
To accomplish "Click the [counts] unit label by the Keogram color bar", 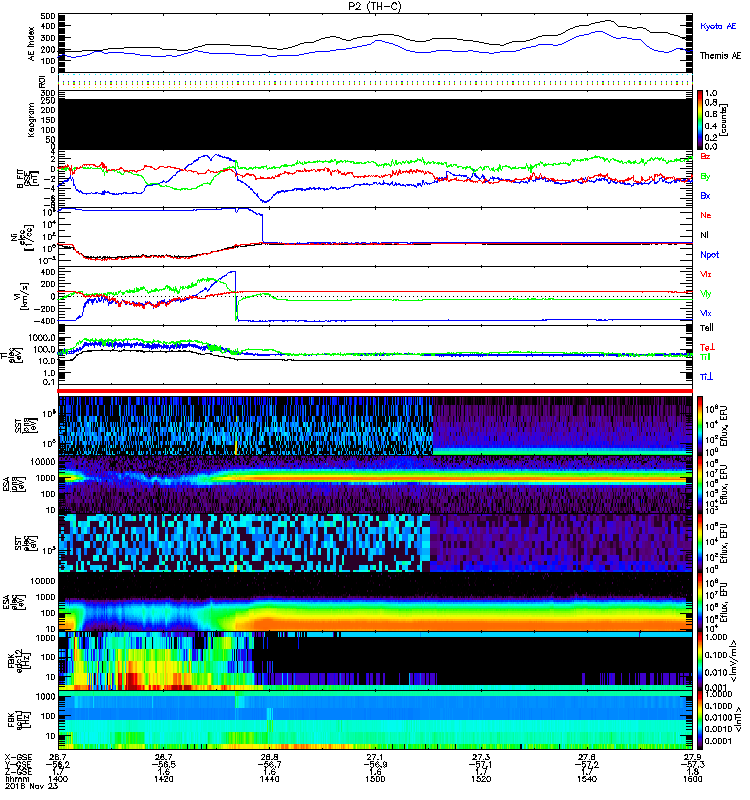I will (724, 120).
